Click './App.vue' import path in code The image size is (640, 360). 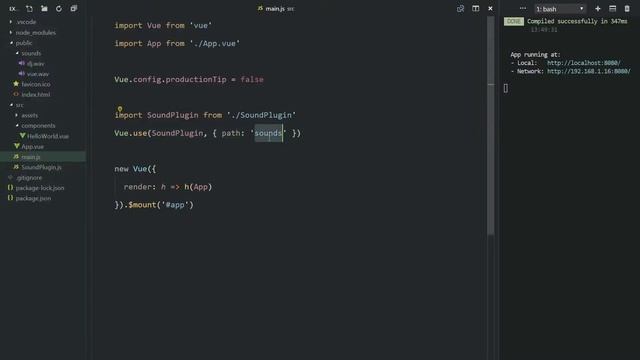coord(215,44)
